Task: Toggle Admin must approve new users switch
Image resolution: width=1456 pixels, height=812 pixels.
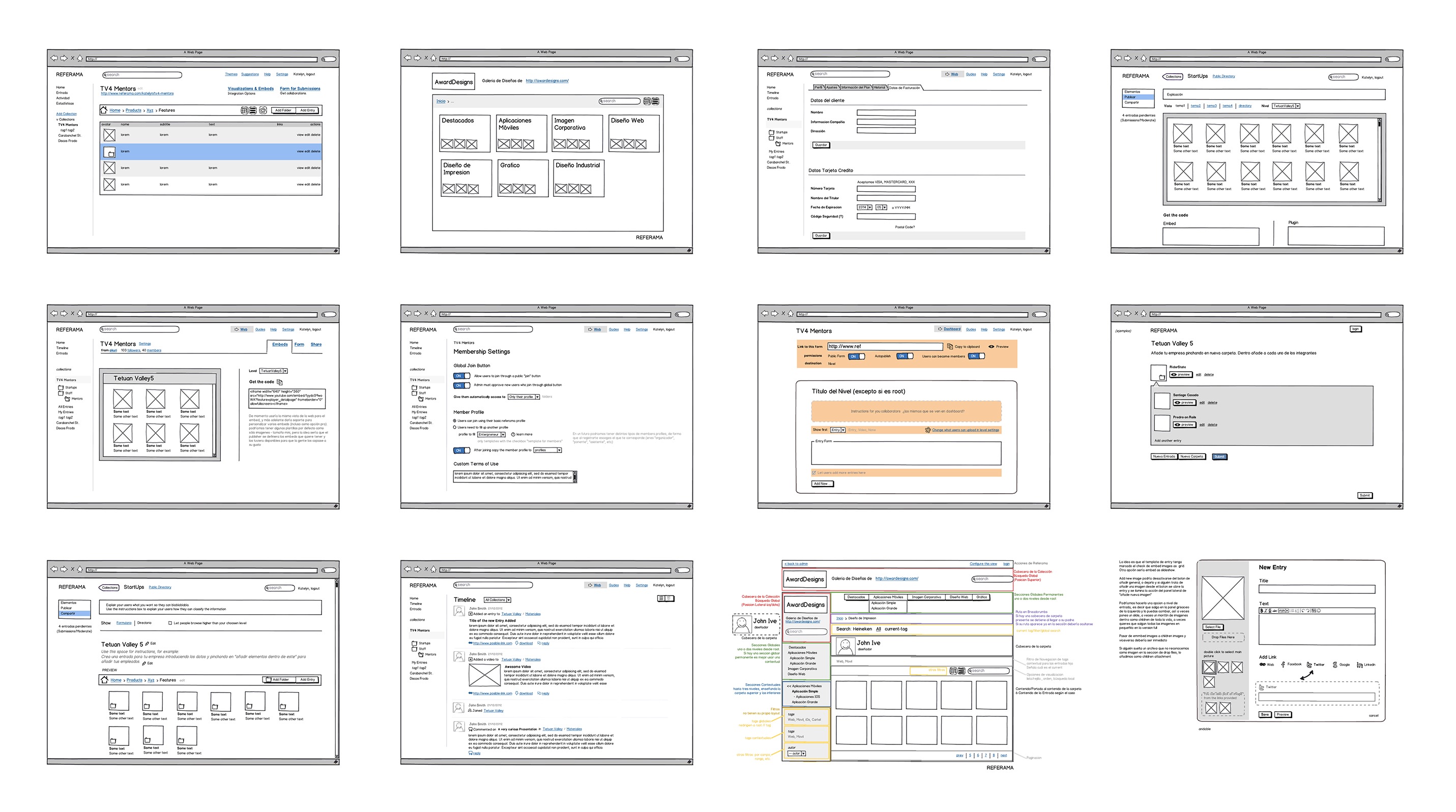Action: (x=461, y=385)
